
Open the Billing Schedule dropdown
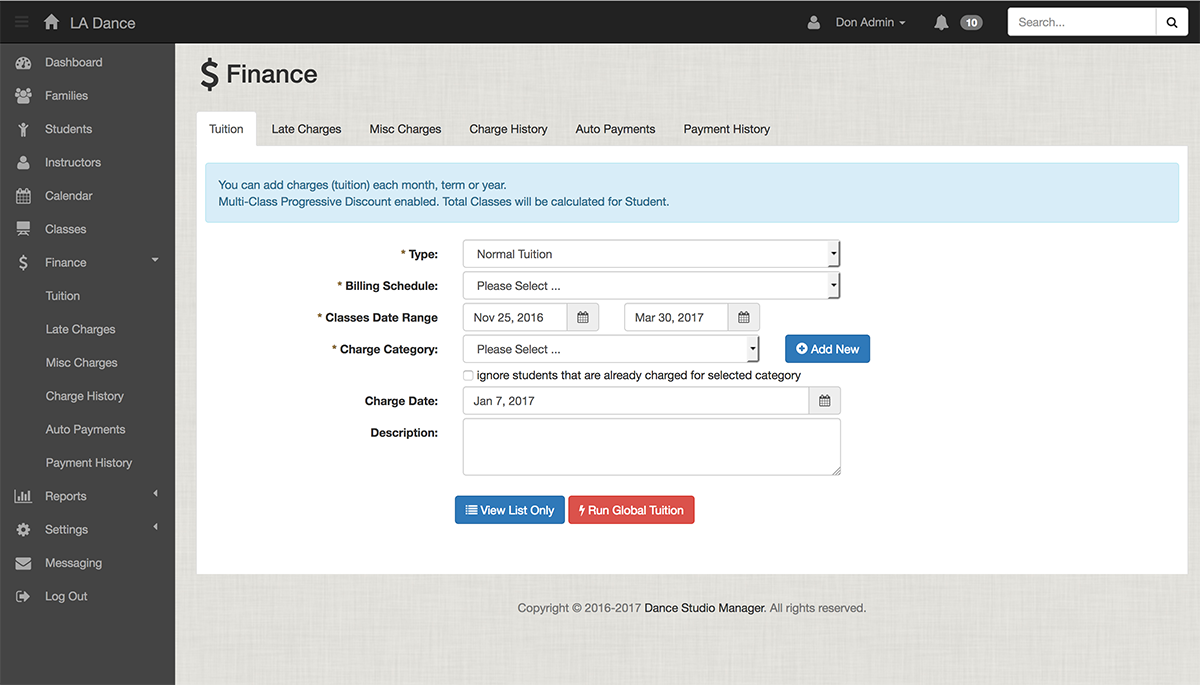(651, 285)
